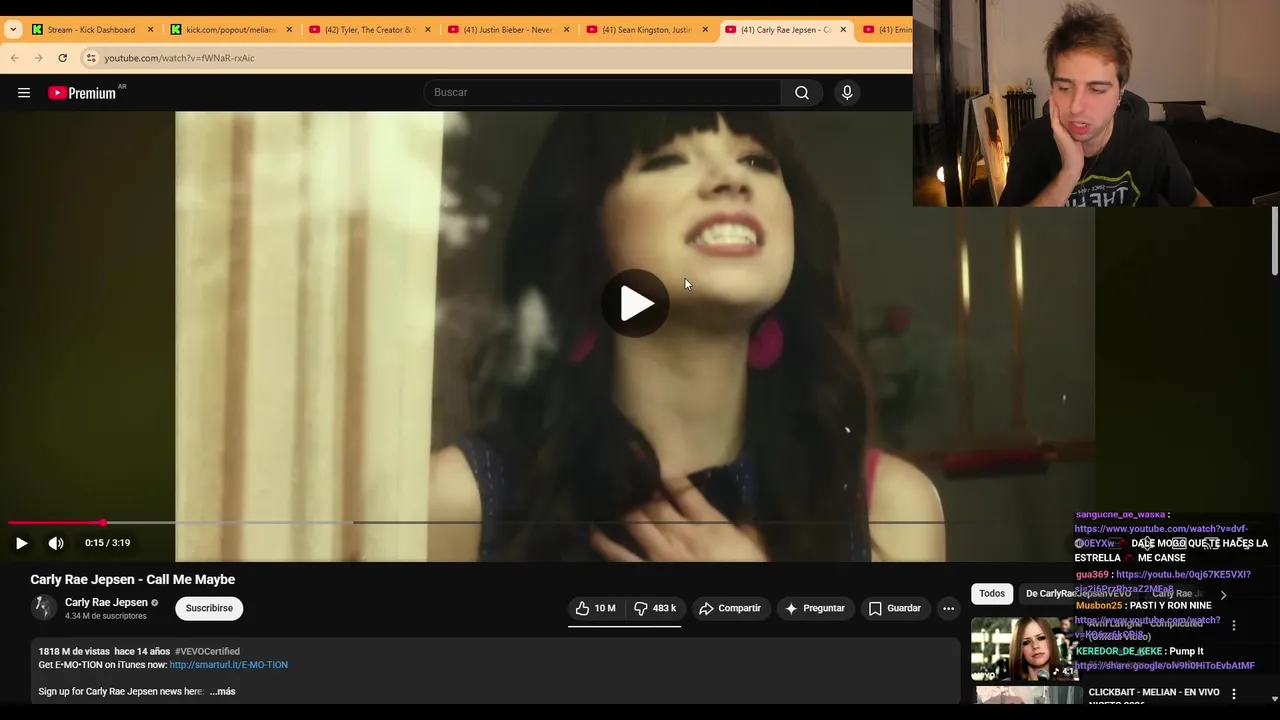
Task: Click the #VEVOCertified hashtag
Action: tap(207, 651)
